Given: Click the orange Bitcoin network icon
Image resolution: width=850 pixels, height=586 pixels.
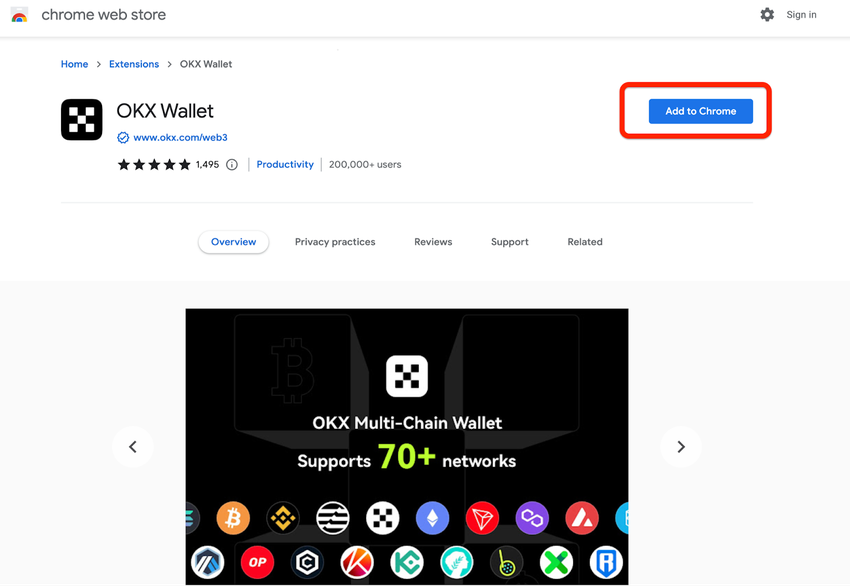Looking at the screenshot, I should 233,518.
